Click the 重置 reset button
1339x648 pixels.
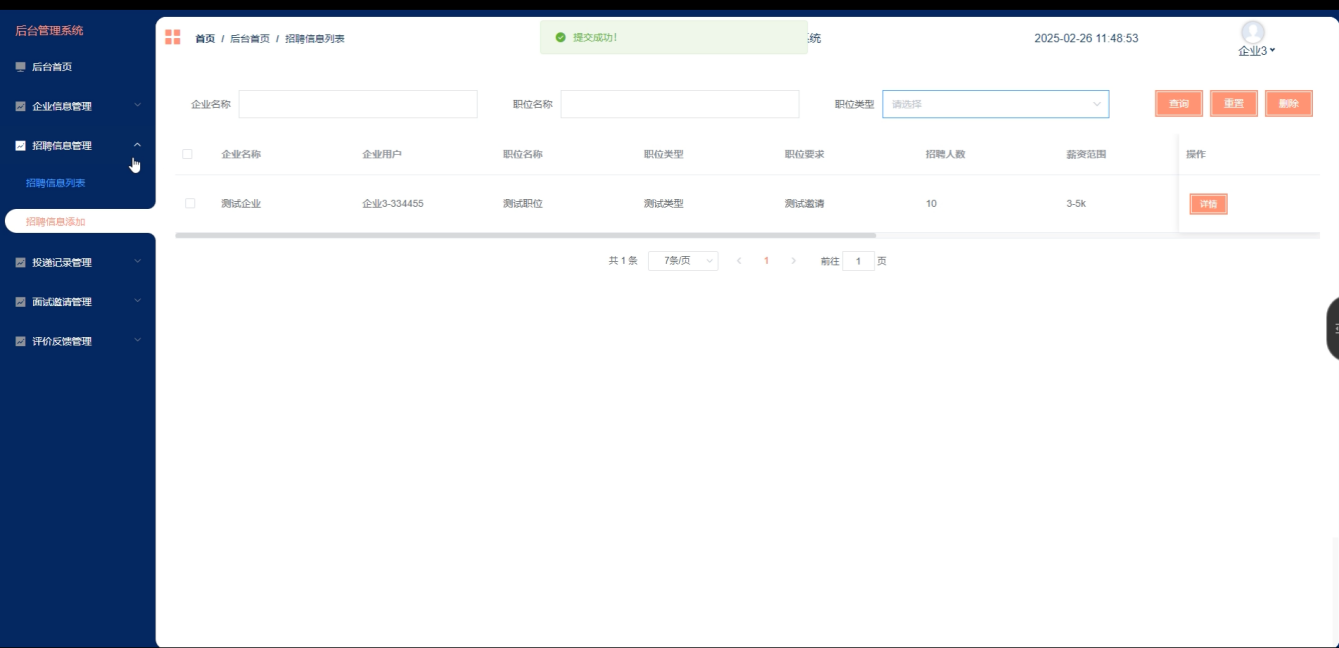[x=1234, y=104]
